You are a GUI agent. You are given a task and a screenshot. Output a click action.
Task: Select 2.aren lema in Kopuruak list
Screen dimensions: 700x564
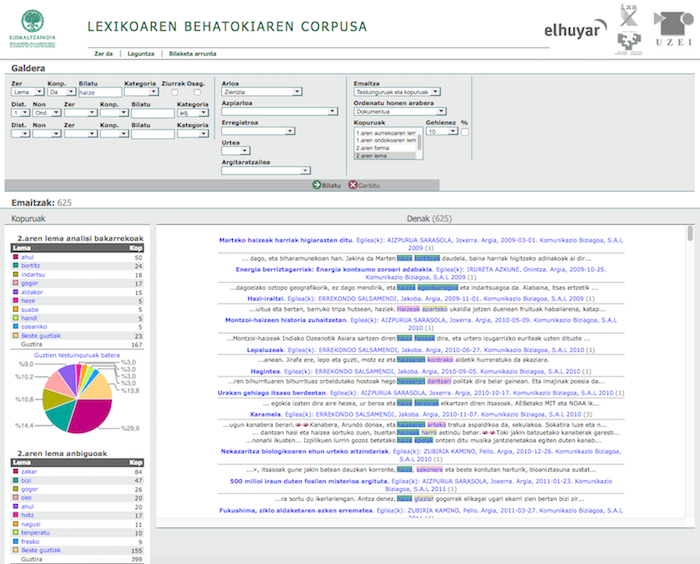click(x=386, y=155)
